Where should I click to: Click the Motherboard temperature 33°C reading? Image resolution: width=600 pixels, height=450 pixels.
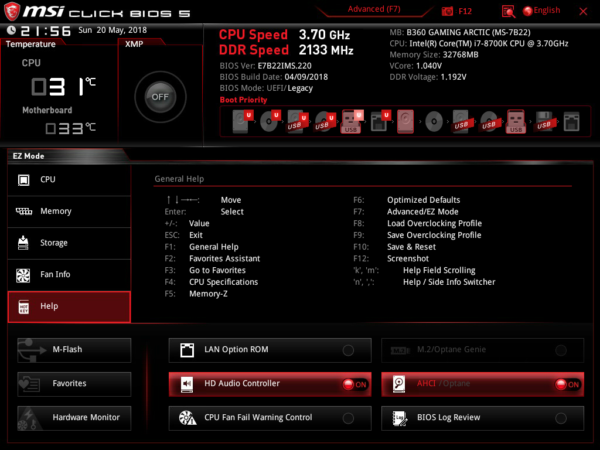70,128
